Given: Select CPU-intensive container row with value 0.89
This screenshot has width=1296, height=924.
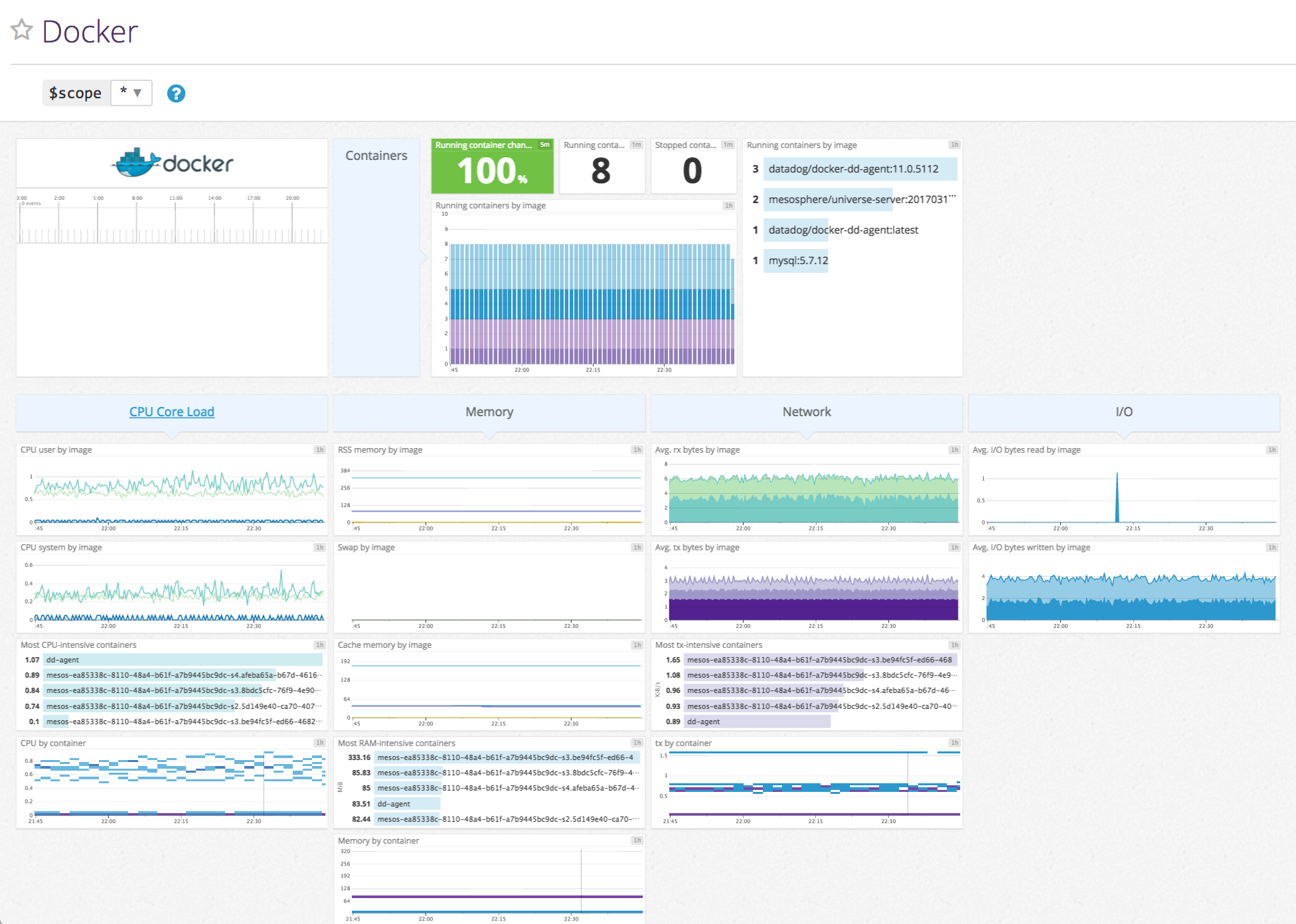Looking at the screenshot, I should pyautogui.click(x=172, y=675).
